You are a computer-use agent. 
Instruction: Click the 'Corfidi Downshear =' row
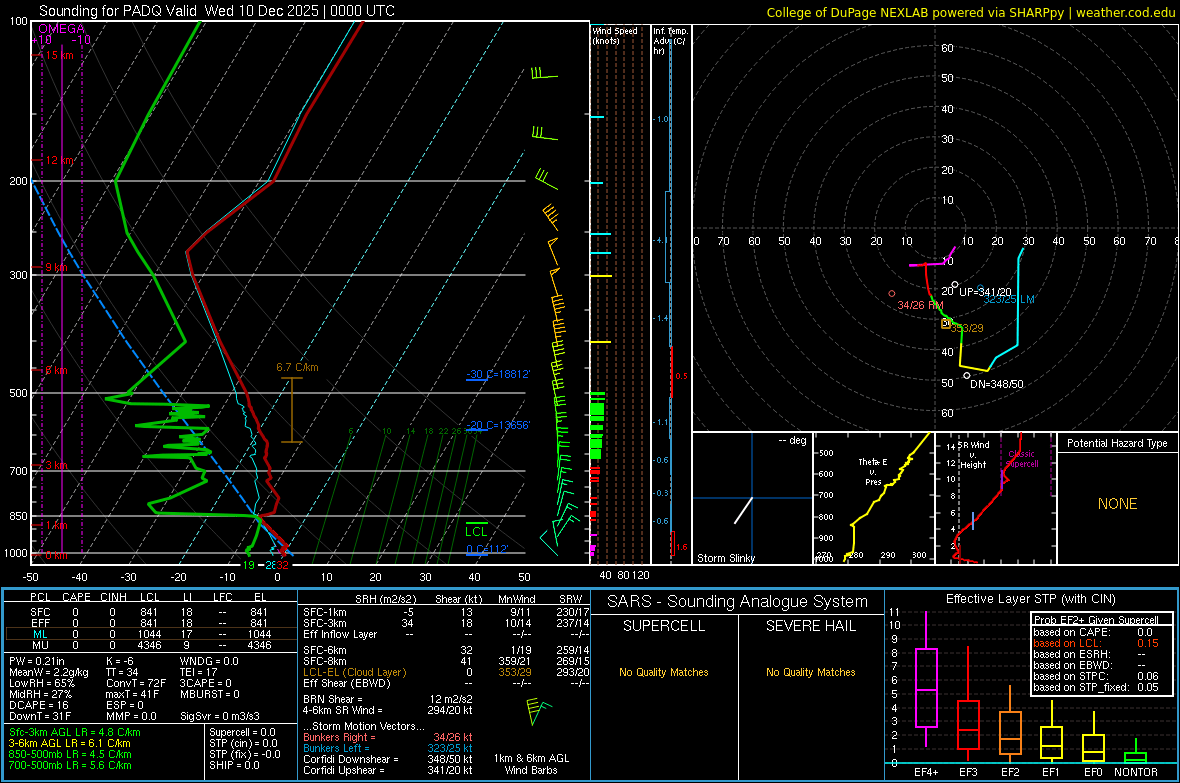388,759
